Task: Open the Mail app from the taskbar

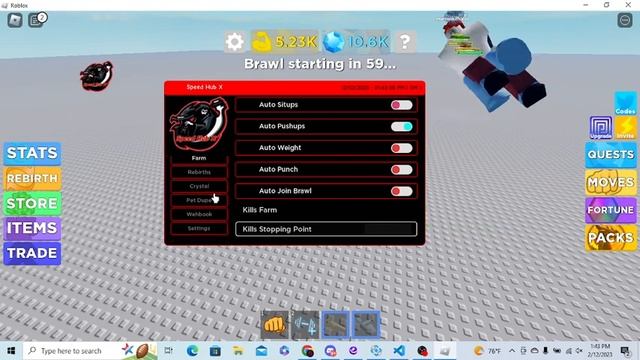Action: click(x=261, y=351)
